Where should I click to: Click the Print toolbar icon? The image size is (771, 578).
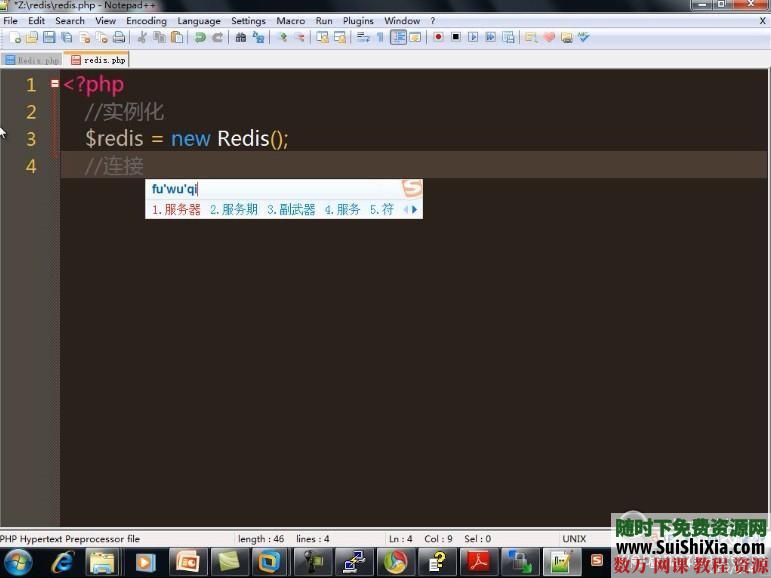[119, 37]
